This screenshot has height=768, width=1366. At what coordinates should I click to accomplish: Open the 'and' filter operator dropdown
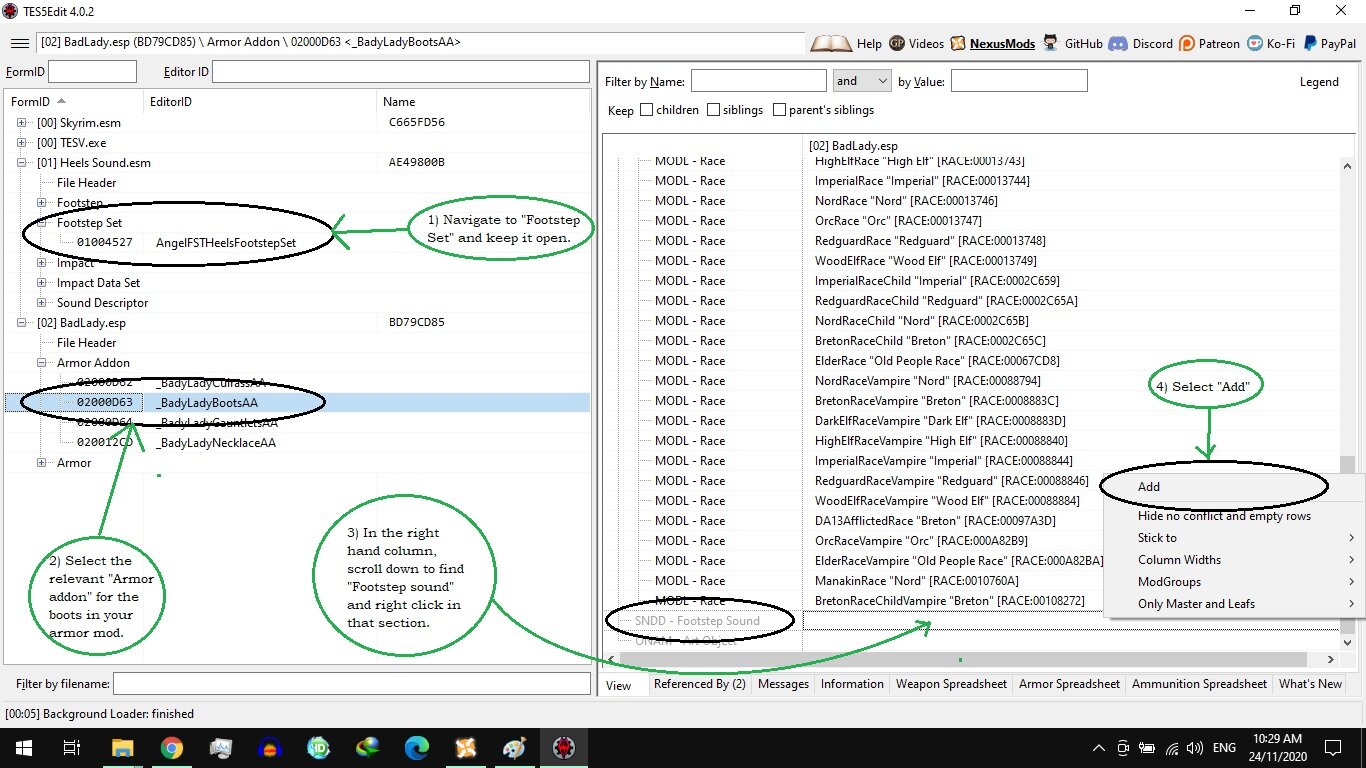click(x=861, y=81)
